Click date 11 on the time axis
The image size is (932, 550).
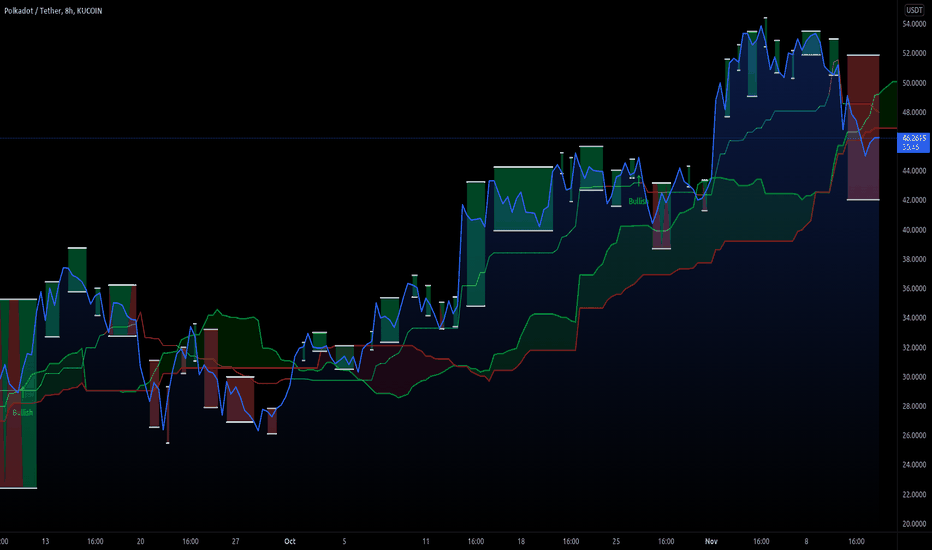426,542
